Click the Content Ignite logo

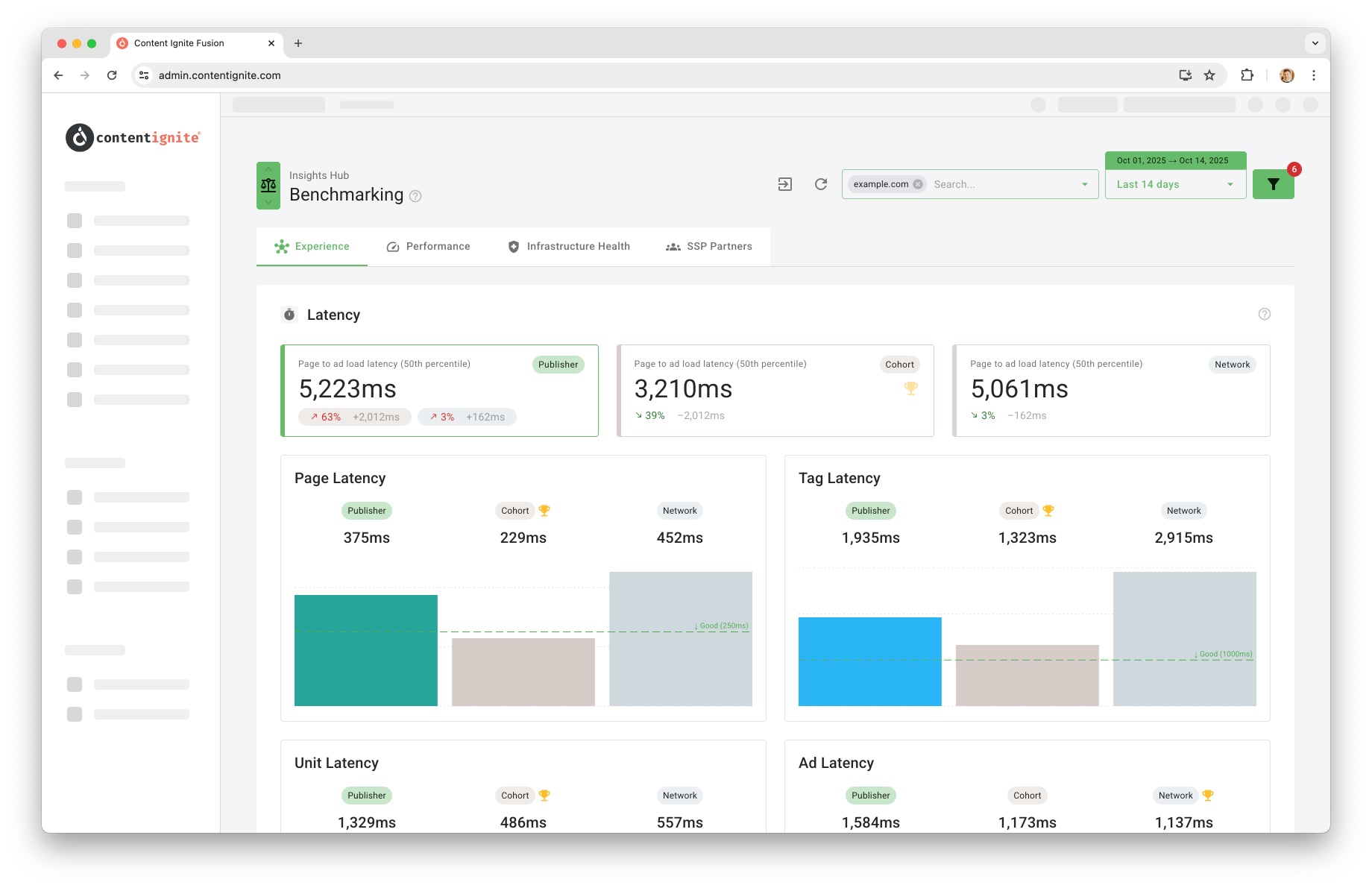(133, 138)
